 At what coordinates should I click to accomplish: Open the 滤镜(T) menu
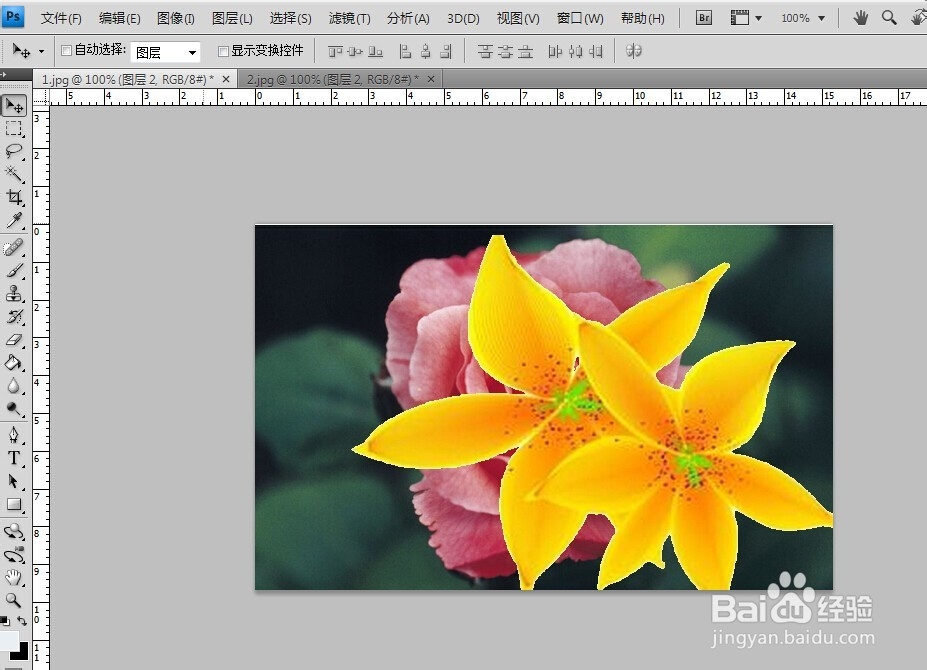349,18
